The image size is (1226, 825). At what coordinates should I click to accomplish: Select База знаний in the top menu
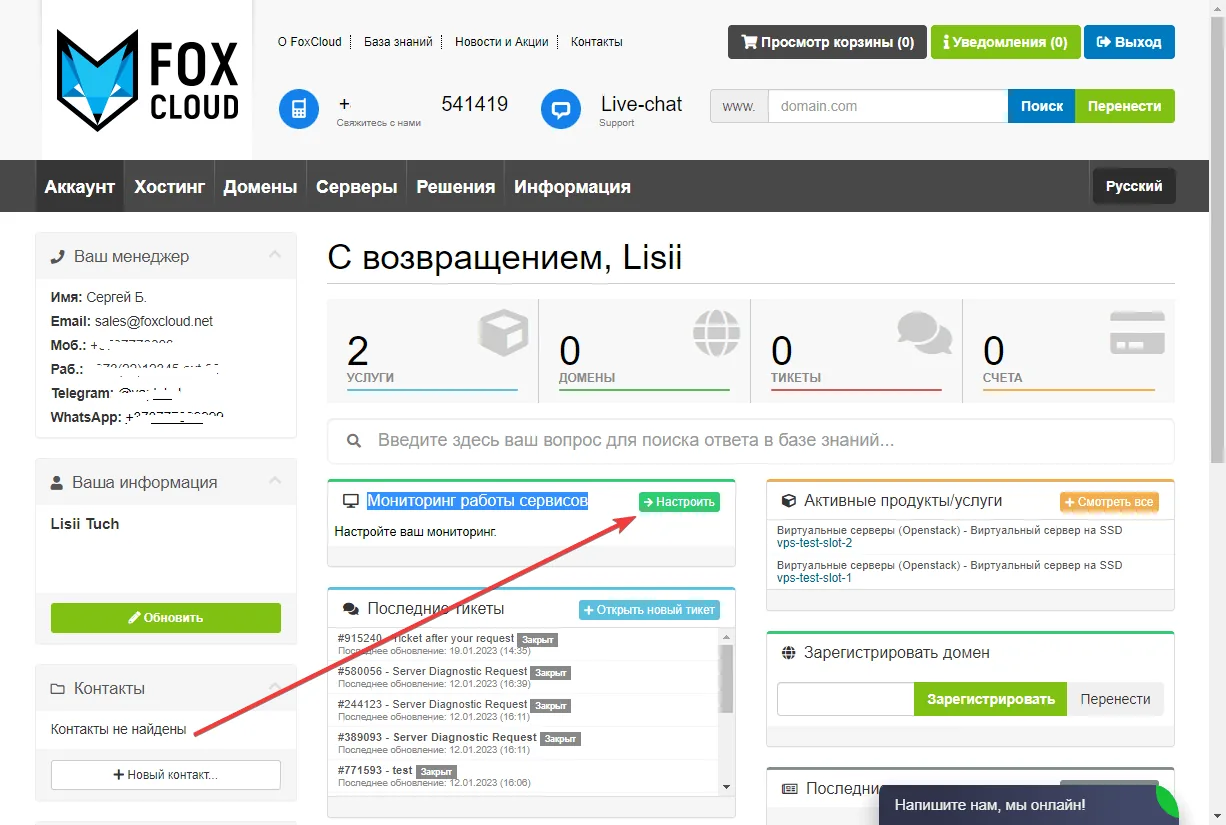click(x=398, y=42)
